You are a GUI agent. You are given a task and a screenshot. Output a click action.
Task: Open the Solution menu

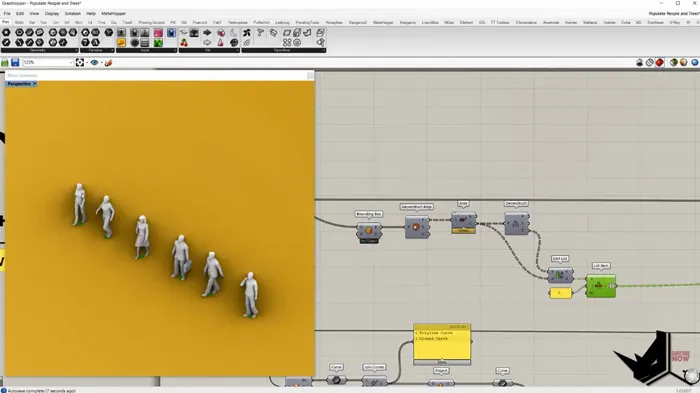click(73, 13)
